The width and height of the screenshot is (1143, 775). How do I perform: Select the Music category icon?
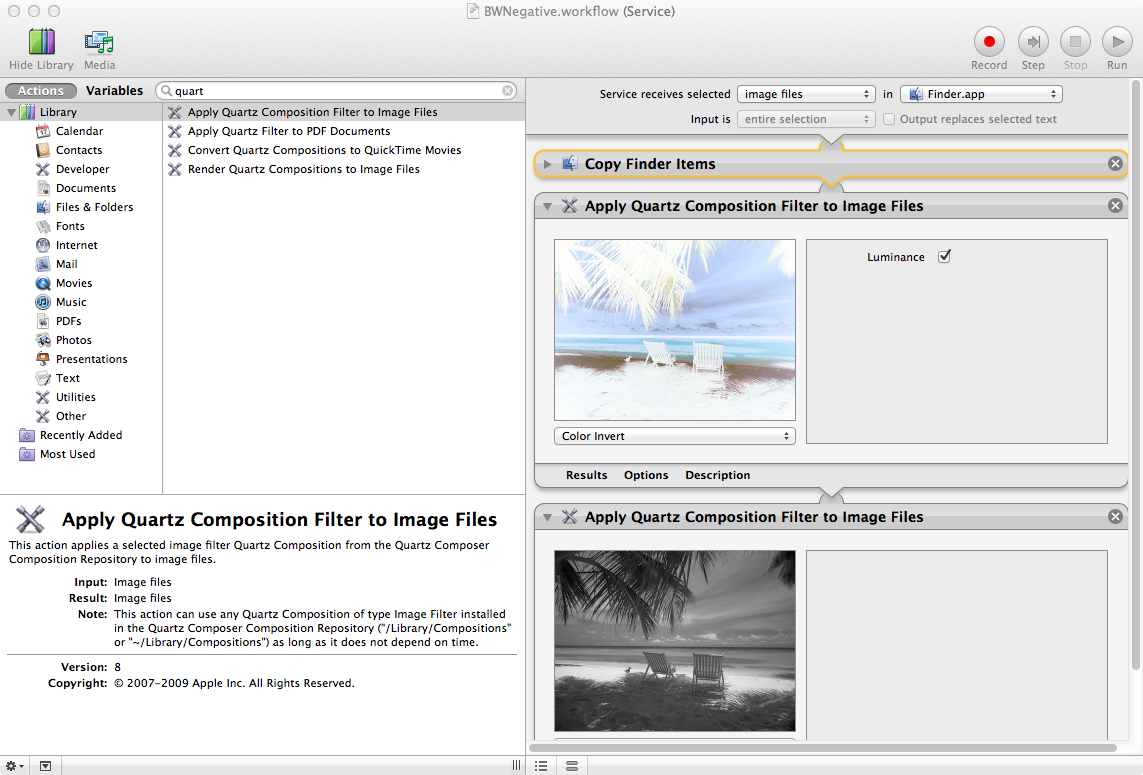coord(43,302)
